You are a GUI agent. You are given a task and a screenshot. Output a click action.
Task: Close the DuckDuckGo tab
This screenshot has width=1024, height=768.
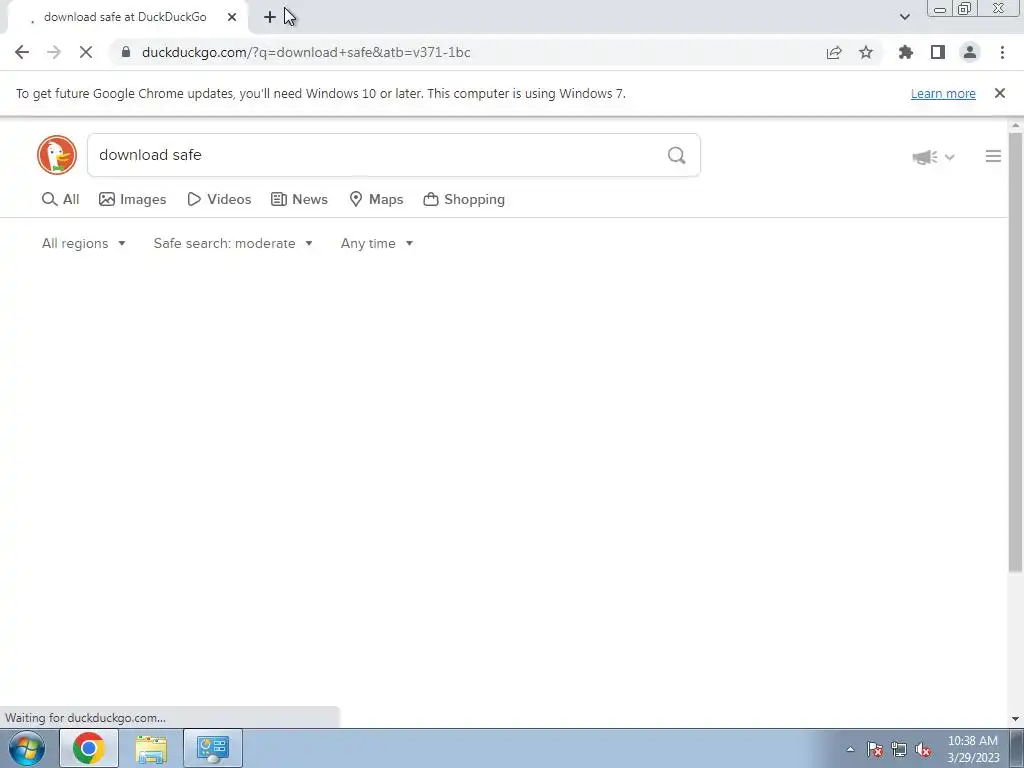pyautogui.click(x=232, y=17)
